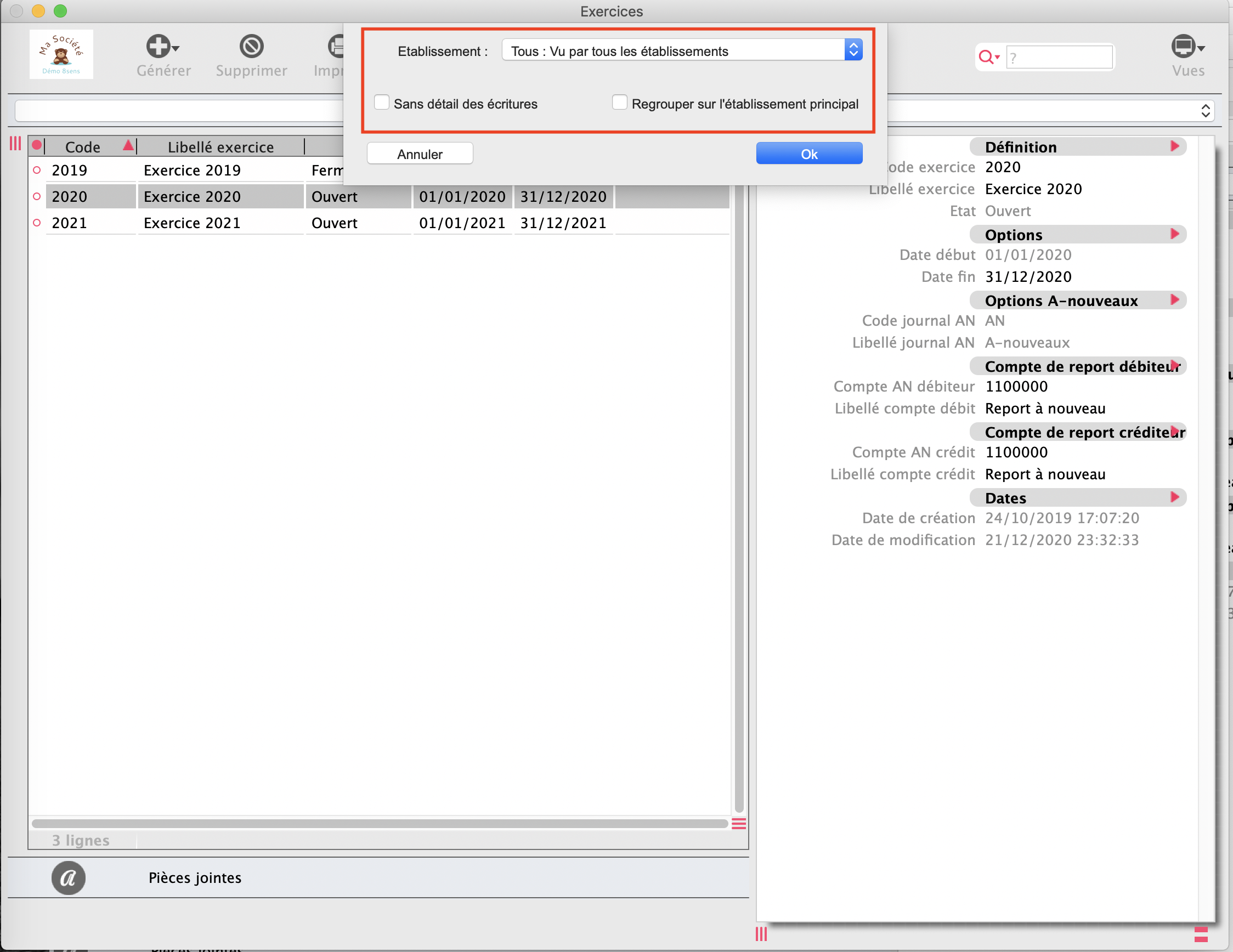Click the 3 lignes status text

tap(81, 840)
